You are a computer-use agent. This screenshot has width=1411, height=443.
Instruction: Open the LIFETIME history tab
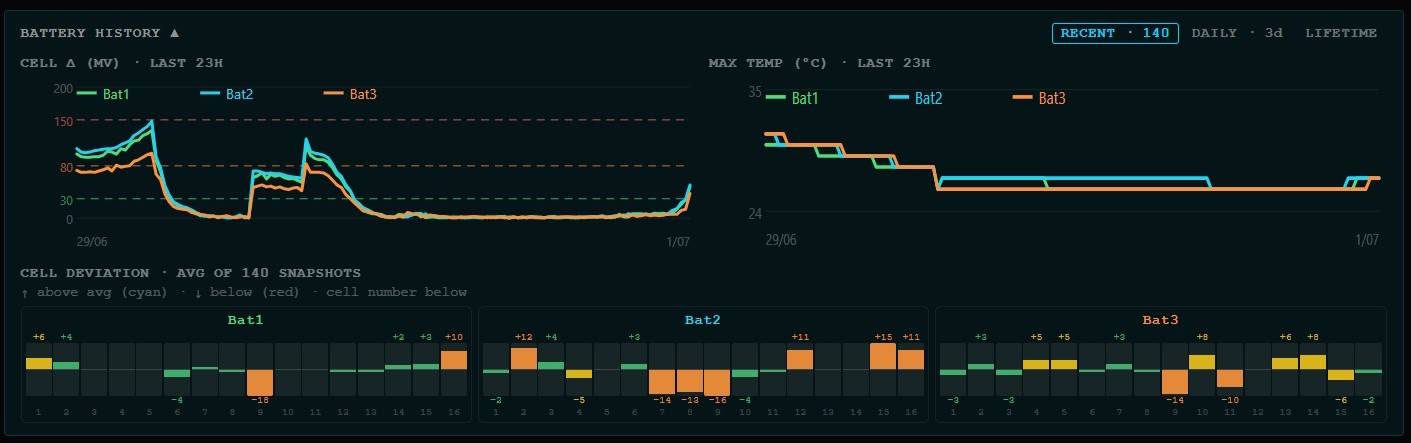pyautogui.click(x=1341, y=33)
